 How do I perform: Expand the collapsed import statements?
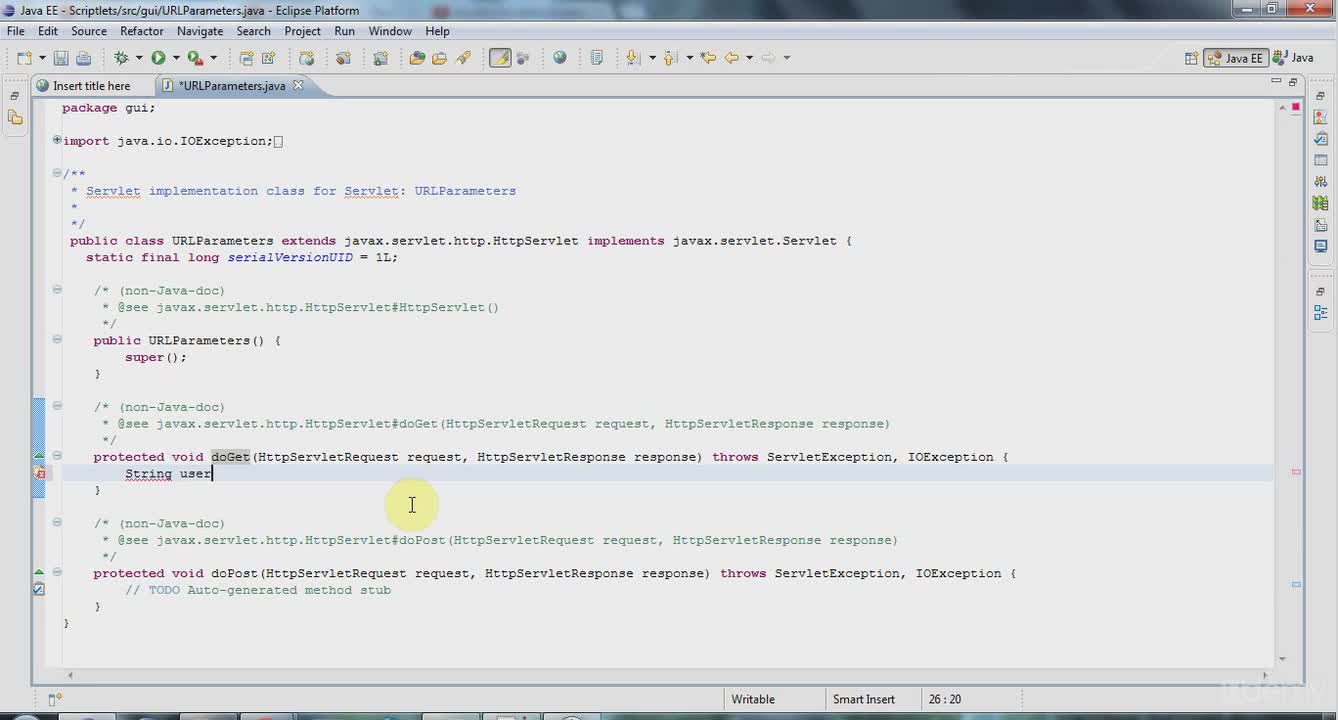click(57, 140)
